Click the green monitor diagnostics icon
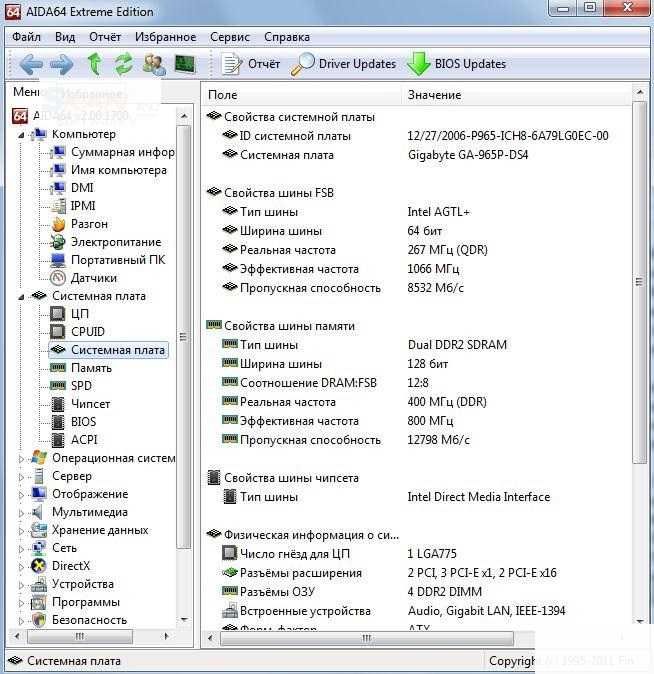 [185, 64]
